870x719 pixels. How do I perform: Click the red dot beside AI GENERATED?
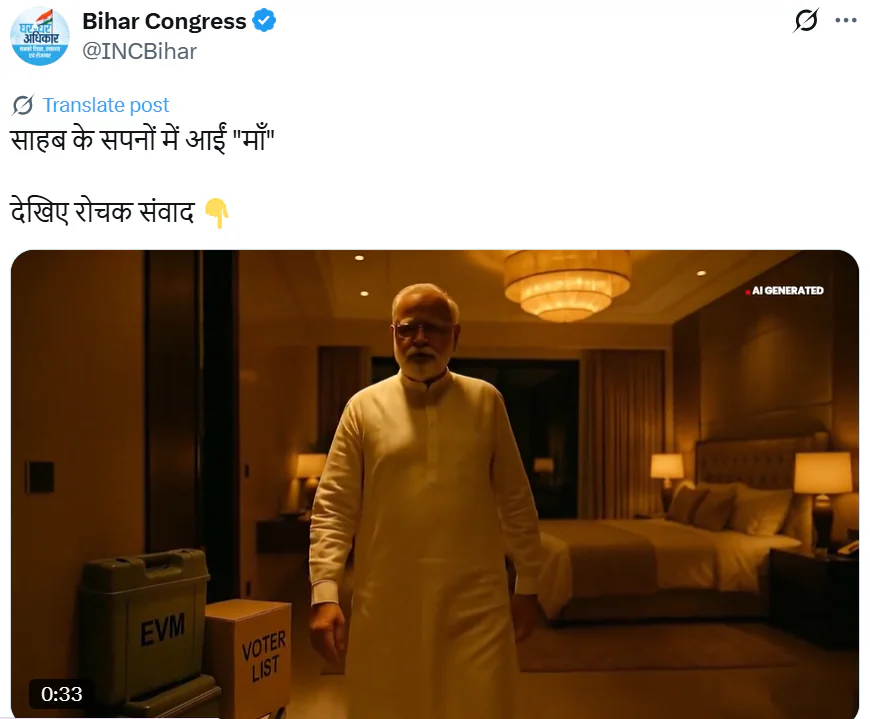pyautogui.click(x=748, y=291)
